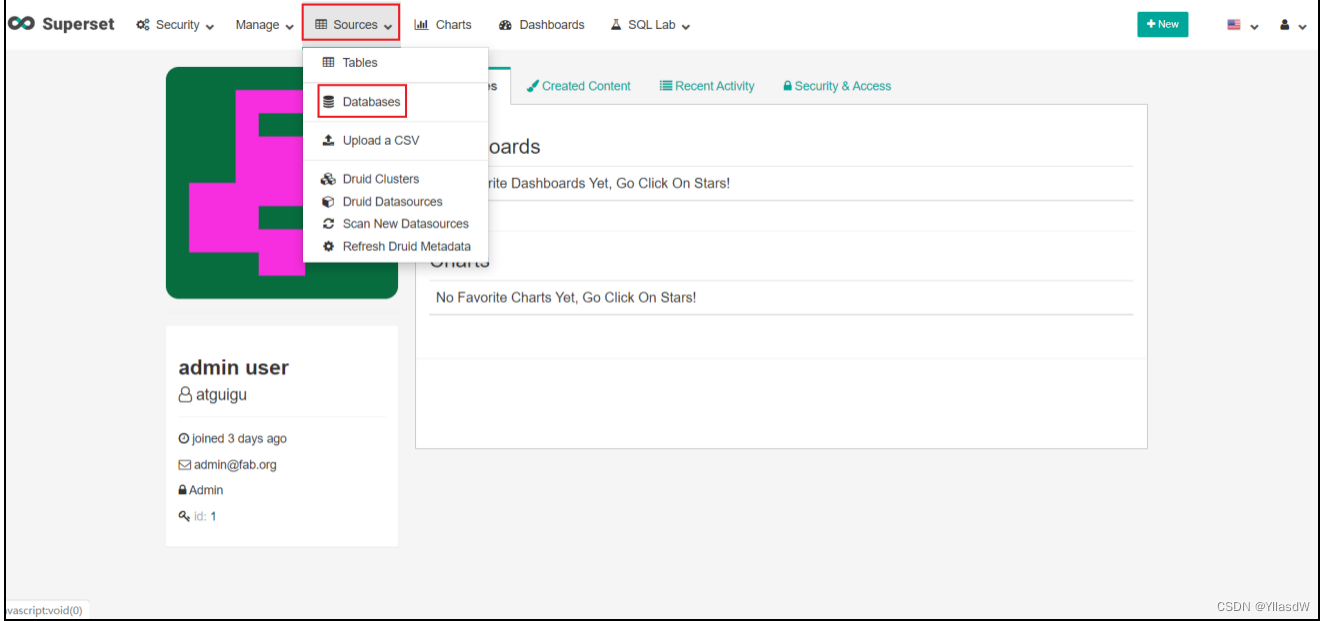Image resolution: width=1325 pixels, height=621 pixels.
Task: Click the lock icon beside Admin role
Action: (183, 490)
